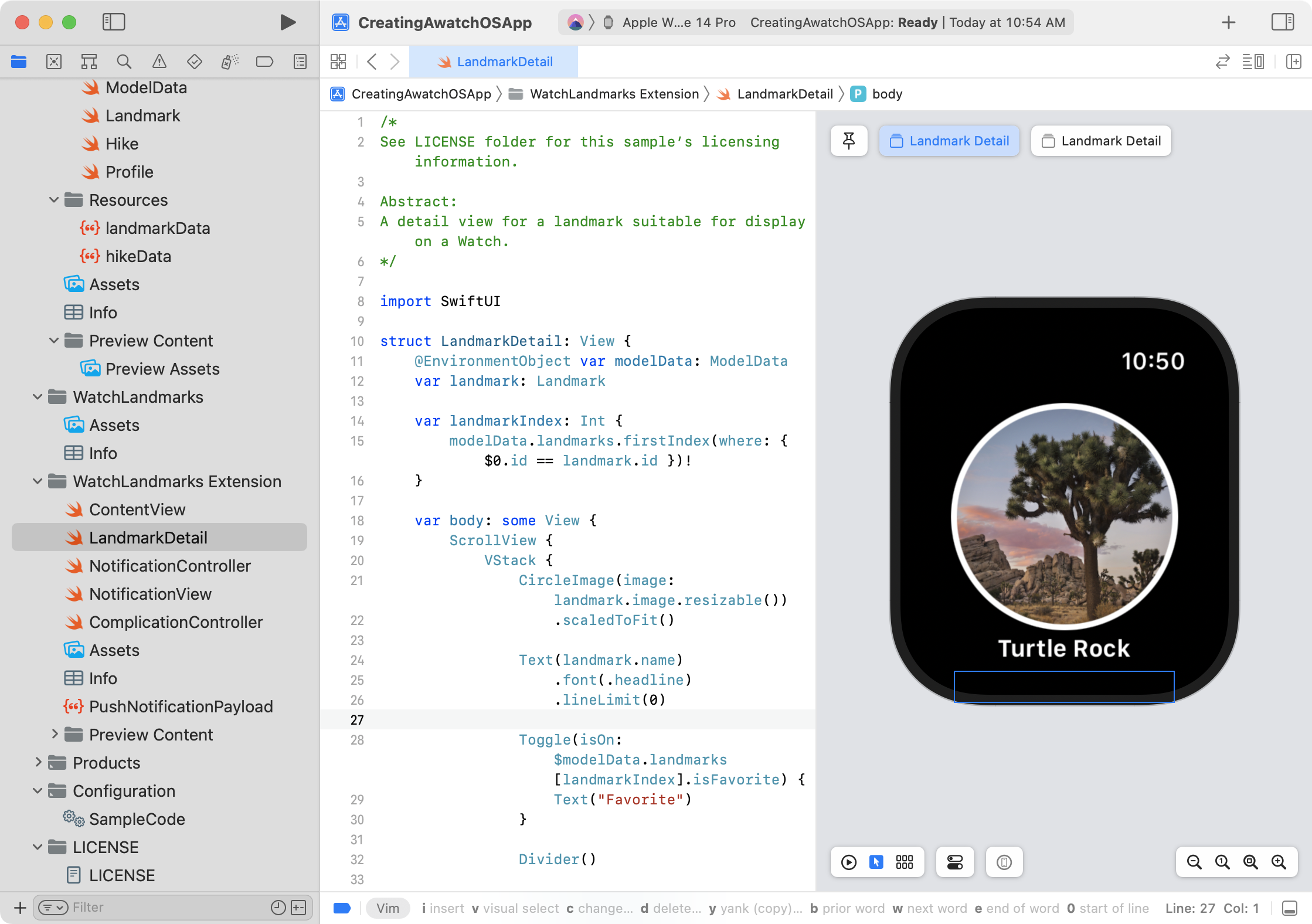
Task: Collapse the Resources folder
Action: pos(54,200)
